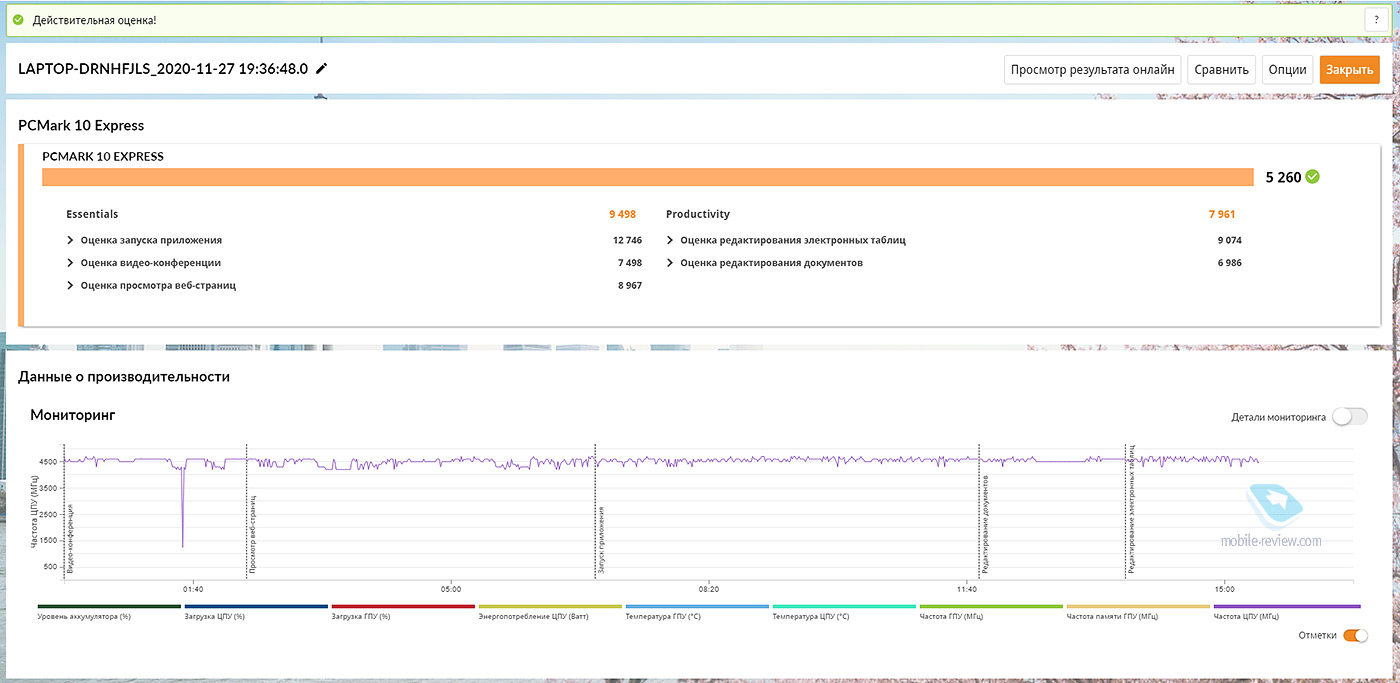This screenshot has height=683, width=1400.
Task: Click the 08:20 time axis label
Action: click(708, 589)
